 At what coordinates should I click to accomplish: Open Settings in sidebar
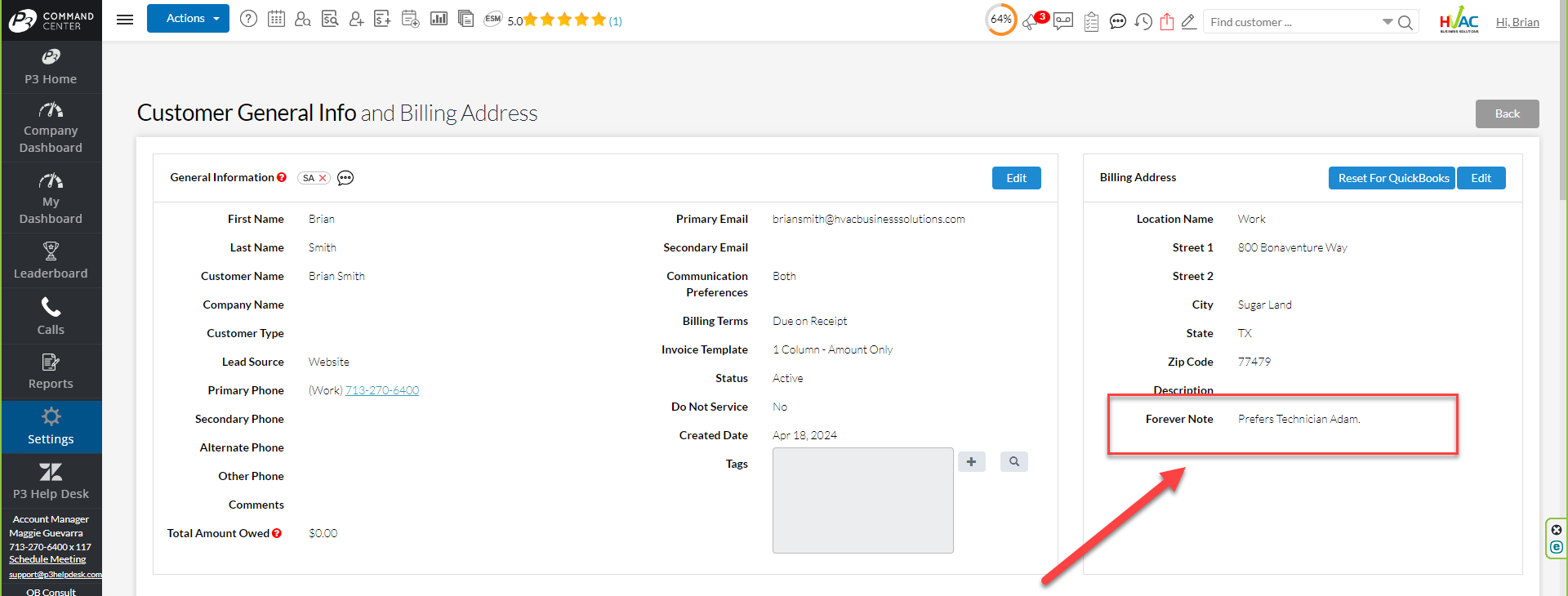tap(51, 427)
